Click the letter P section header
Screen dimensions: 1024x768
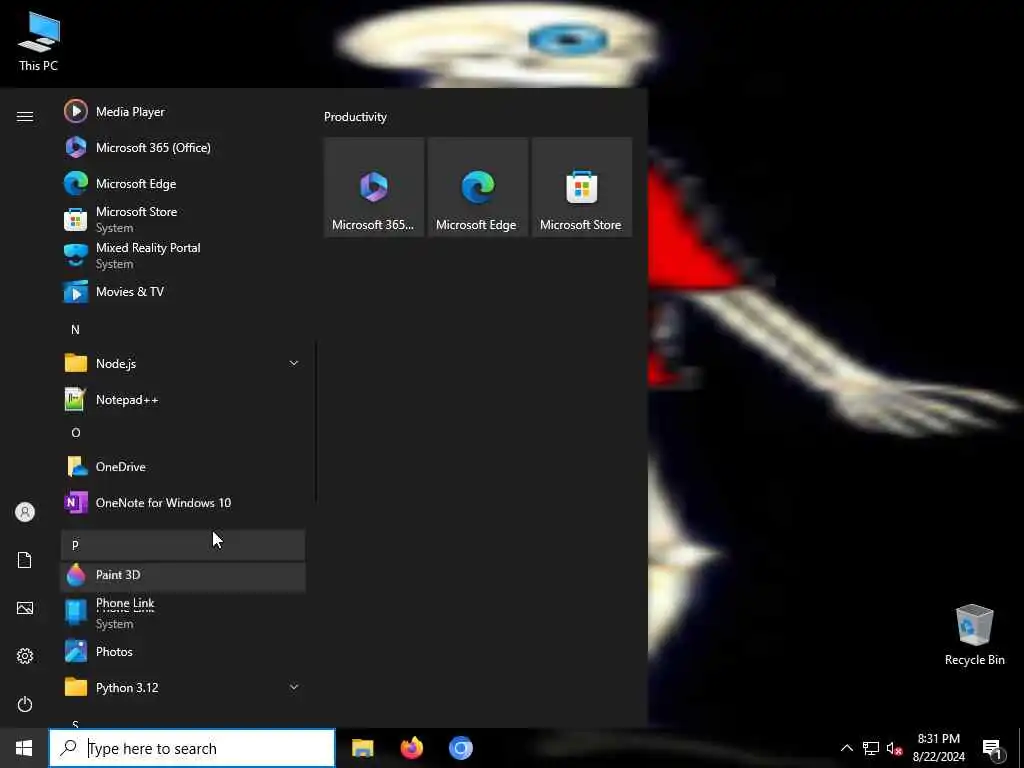(183, 545)
